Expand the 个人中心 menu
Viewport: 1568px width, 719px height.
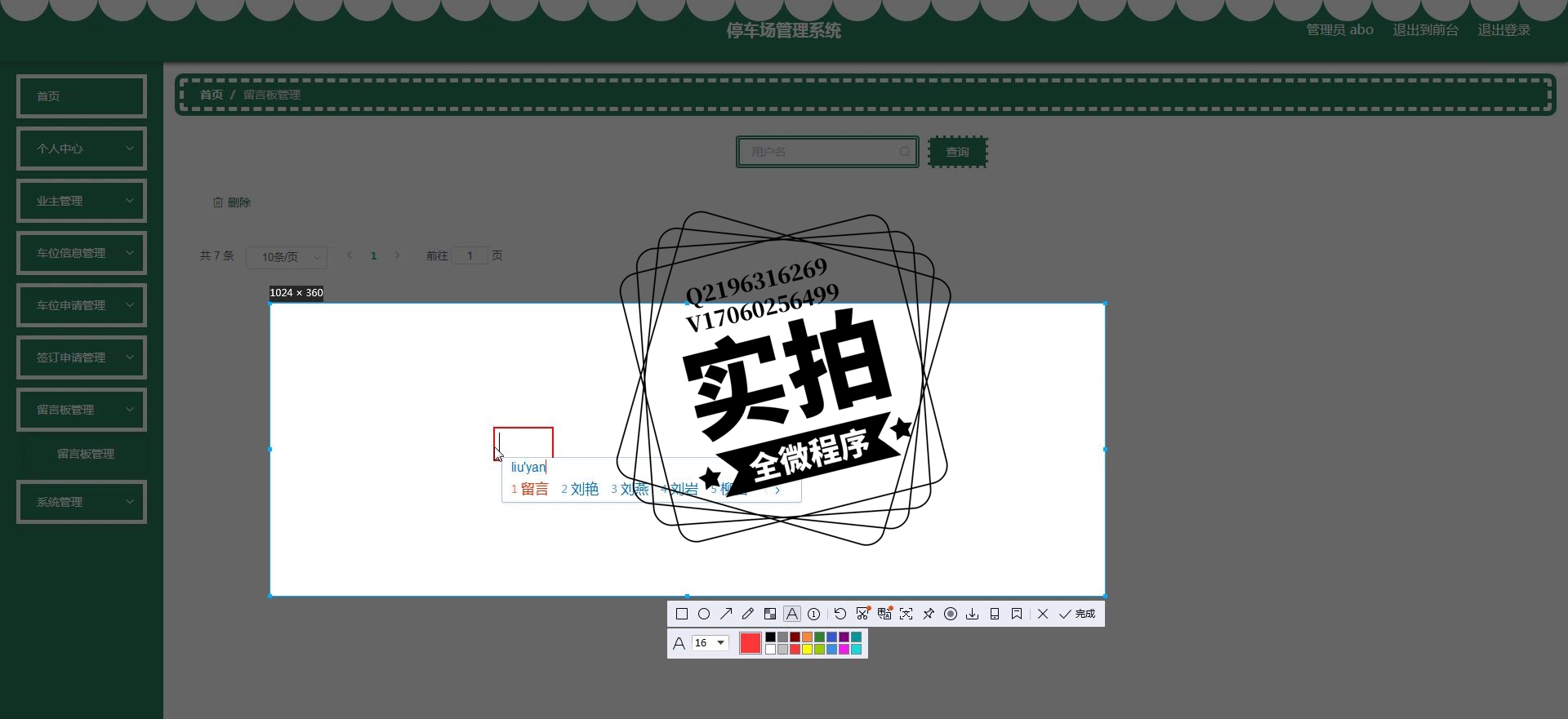[82, 149]
